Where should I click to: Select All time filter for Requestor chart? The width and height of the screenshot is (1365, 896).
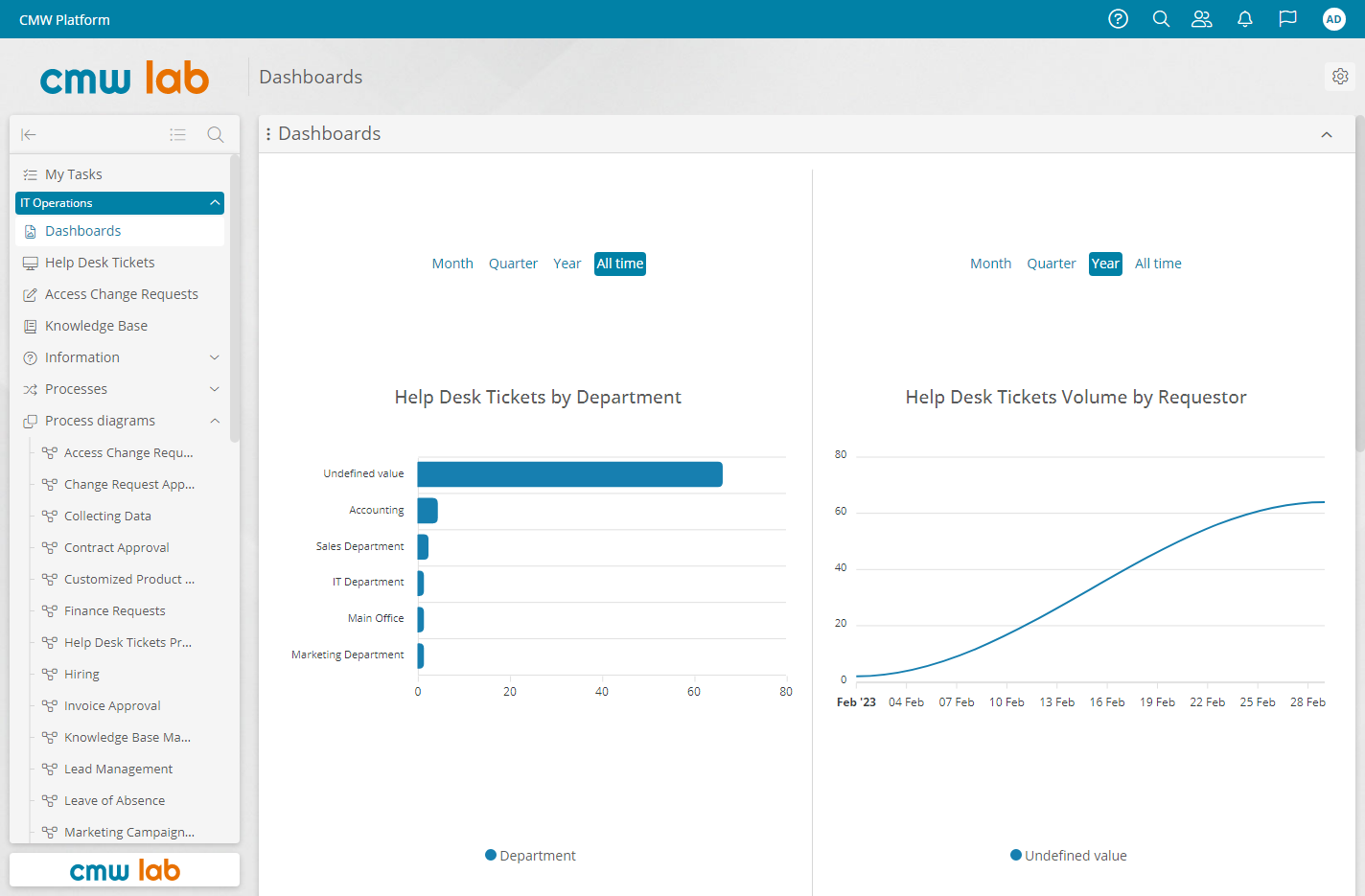click(1158, 264)
